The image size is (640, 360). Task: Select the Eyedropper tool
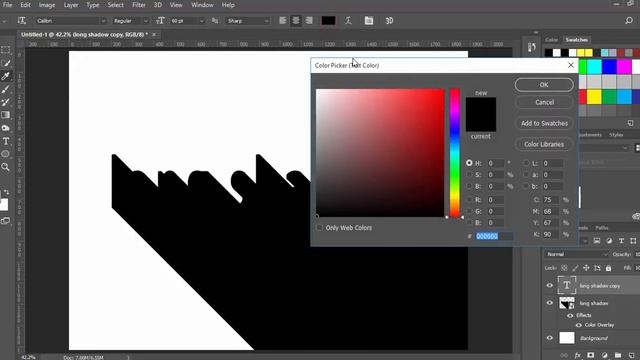6,76
